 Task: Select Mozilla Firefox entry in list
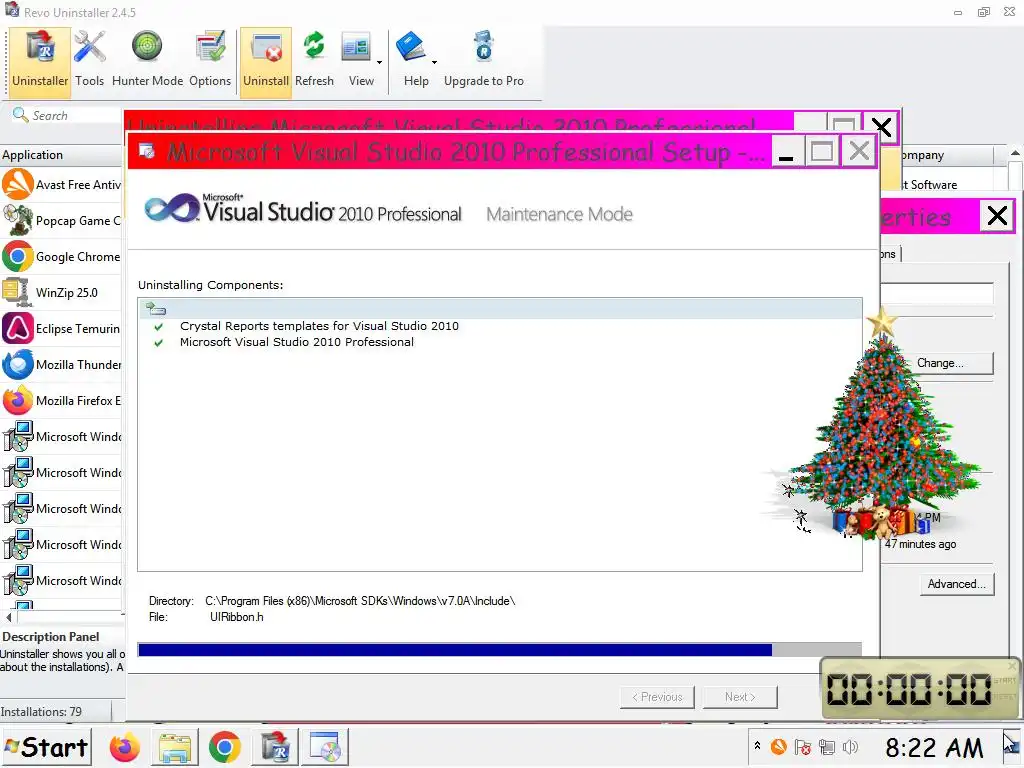point(61,400)
